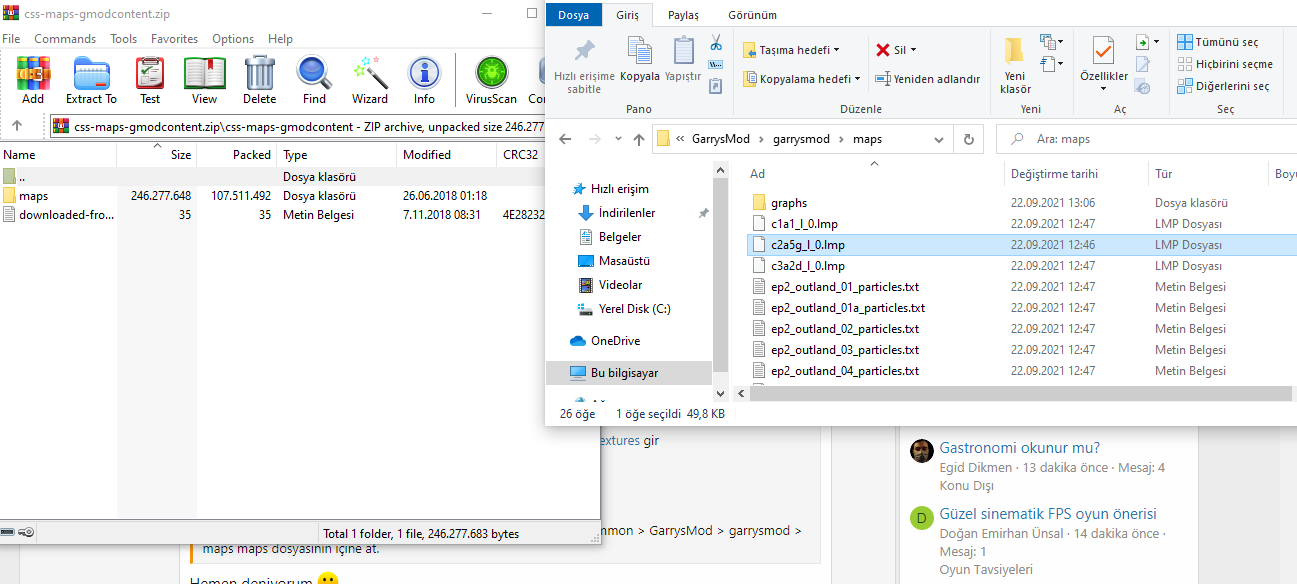This screenshot has height=584, width=1297.
Task: Click the Add icon in WinRAR toolbar
Action: (x=33, y=80)
